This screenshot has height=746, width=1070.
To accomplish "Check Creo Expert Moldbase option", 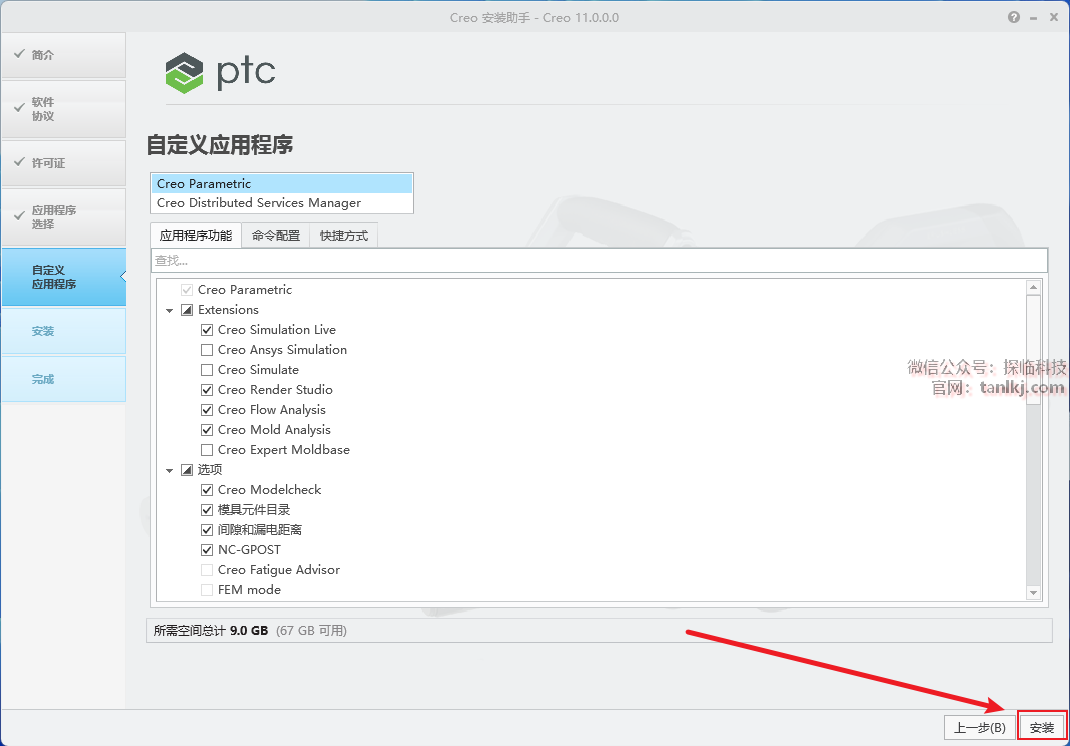I will click(x=207, y=450).
